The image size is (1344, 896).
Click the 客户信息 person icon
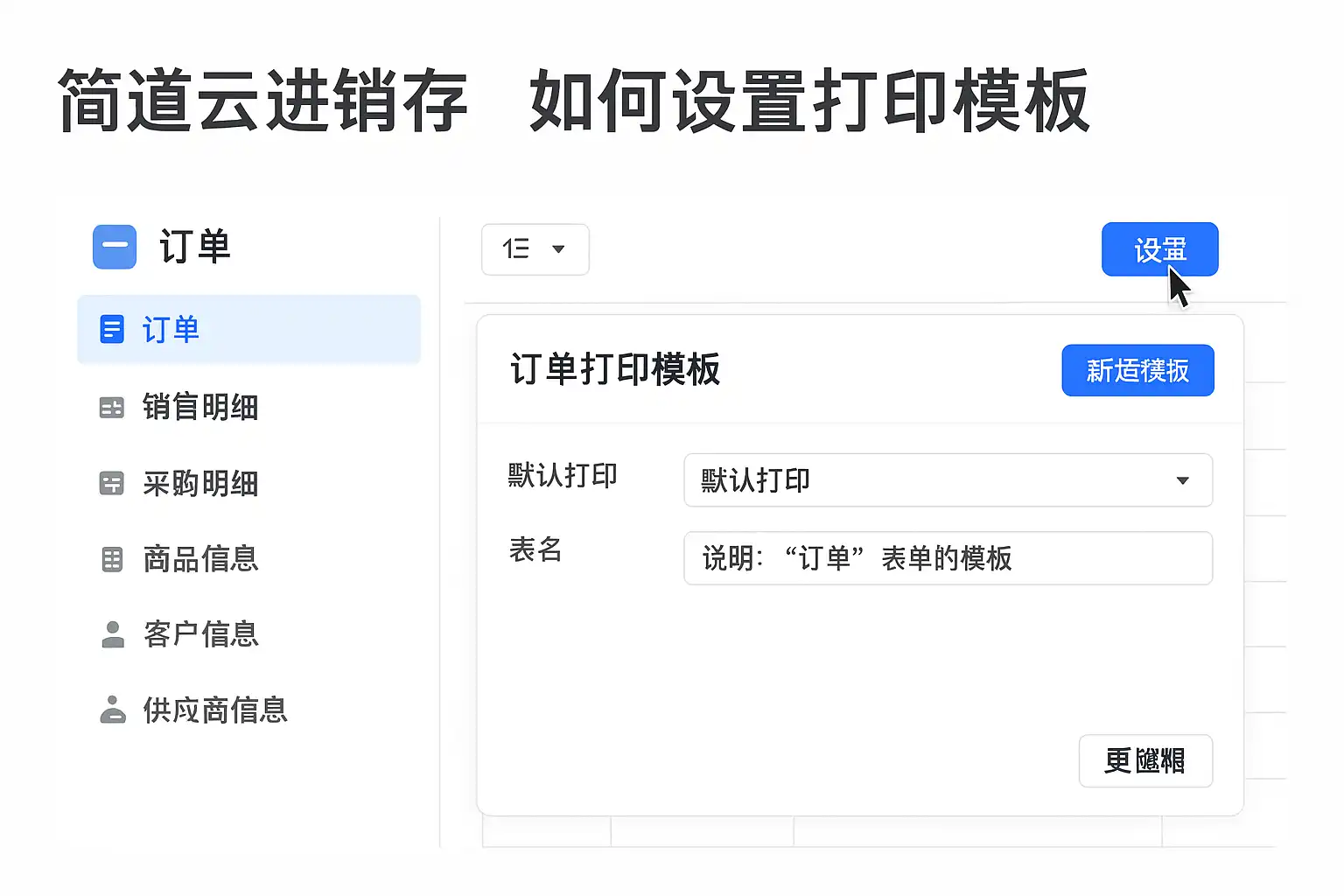113,634
